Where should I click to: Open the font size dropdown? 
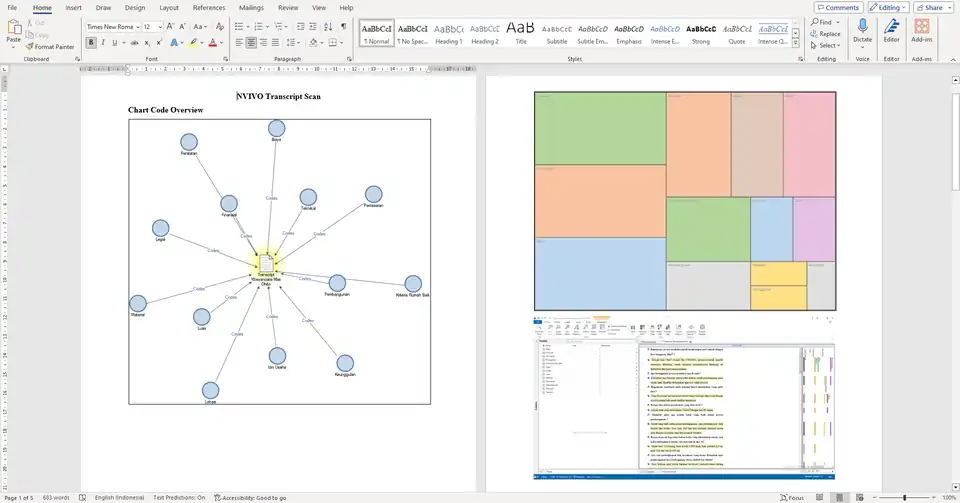[160, 27]
